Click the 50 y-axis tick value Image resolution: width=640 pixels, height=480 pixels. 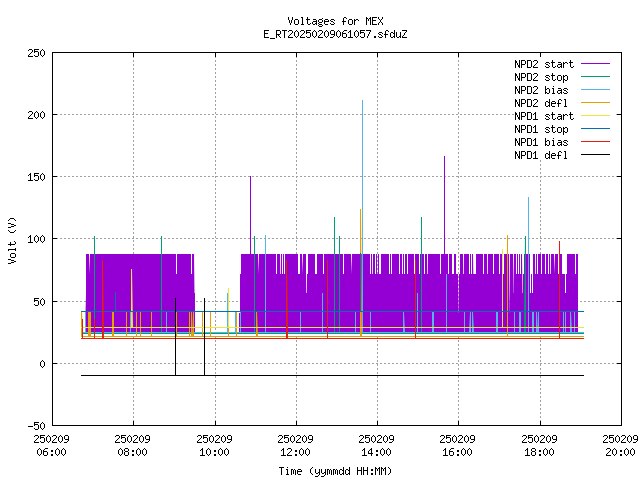(39, 302)
